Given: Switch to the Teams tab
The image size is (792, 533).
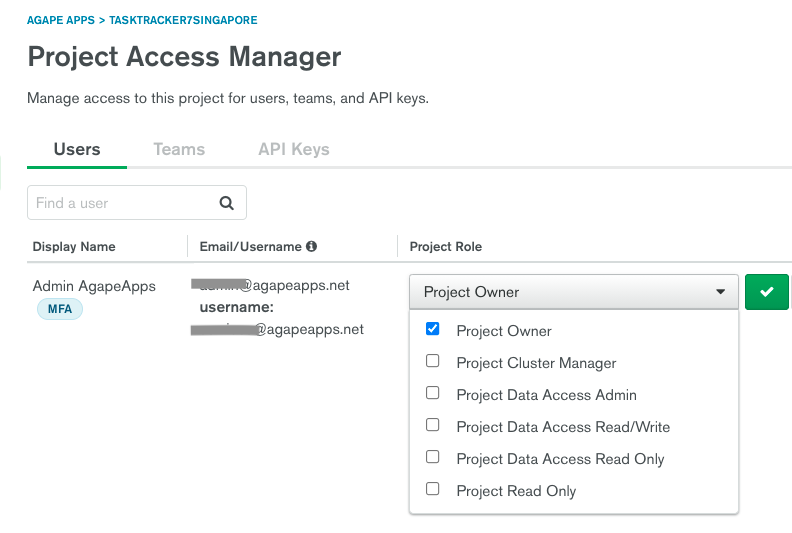Looking at the screenshot, I should coord(179,149).
